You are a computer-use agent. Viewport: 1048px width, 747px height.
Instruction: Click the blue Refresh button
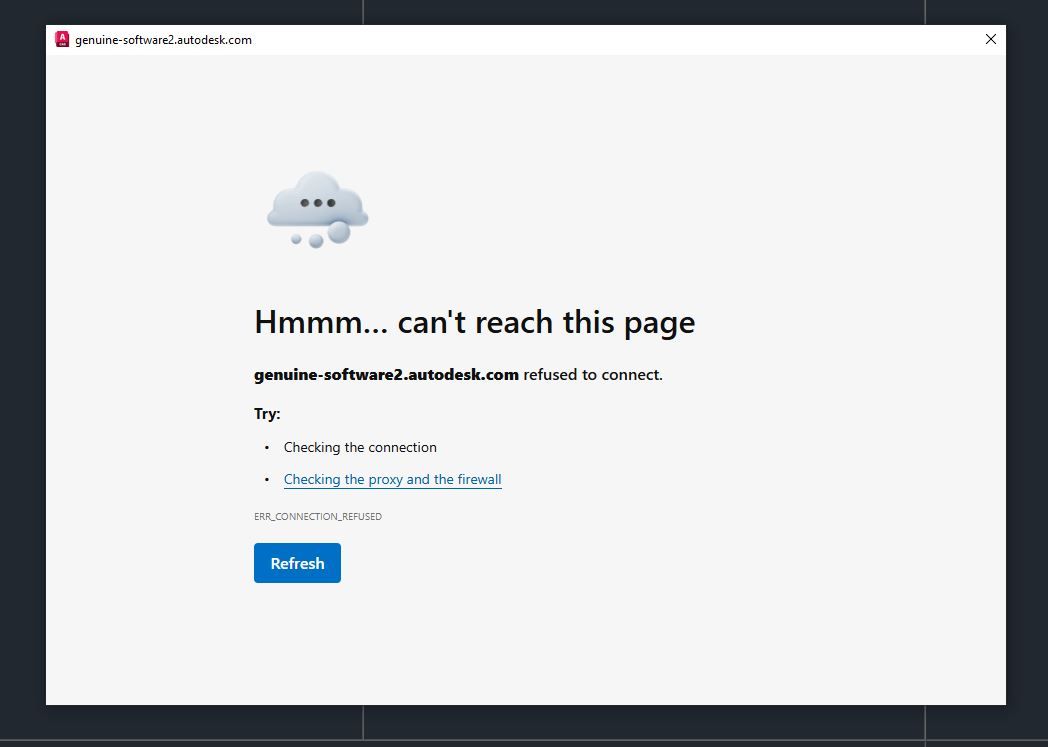(x=297, y=563)
